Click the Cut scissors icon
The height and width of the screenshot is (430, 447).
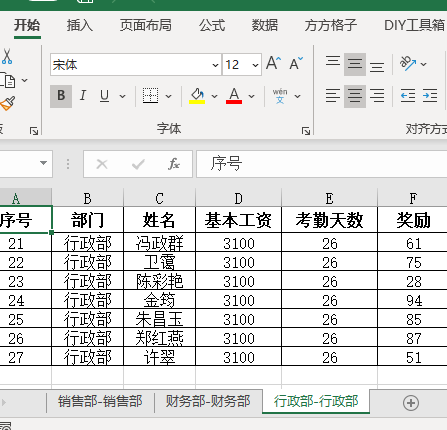pyautogui.click(x=7, y=57)
